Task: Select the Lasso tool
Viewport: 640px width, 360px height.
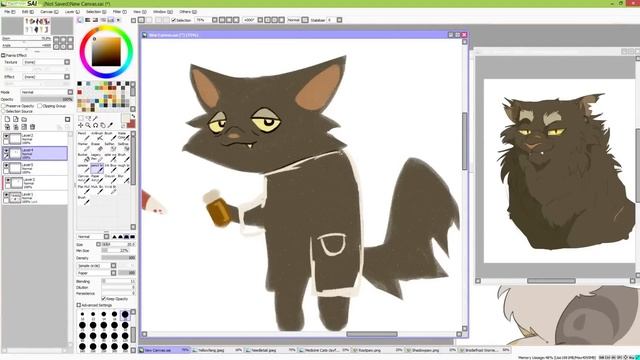Action: [x=88, y=118]
